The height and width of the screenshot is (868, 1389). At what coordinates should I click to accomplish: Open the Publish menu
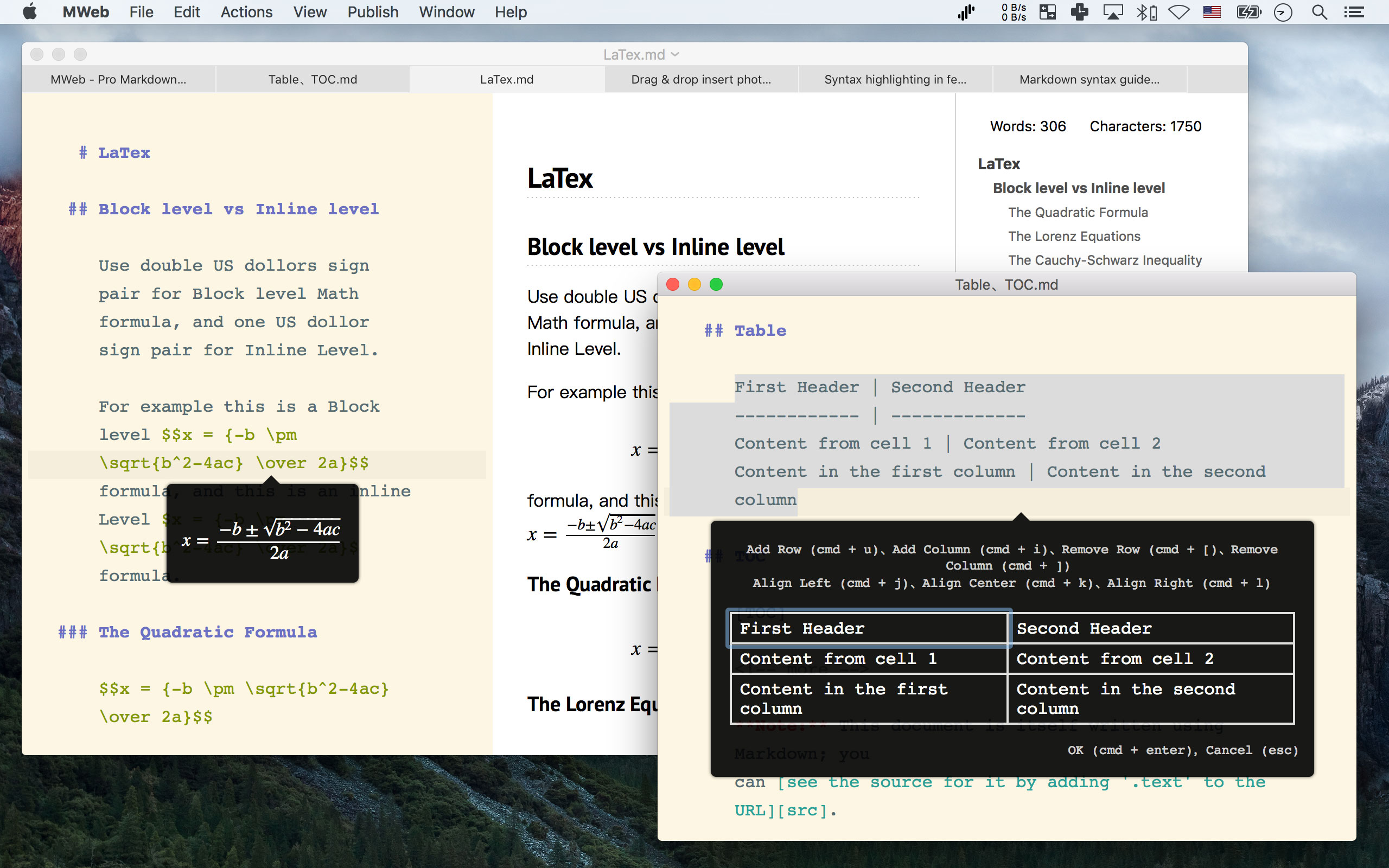373,12
